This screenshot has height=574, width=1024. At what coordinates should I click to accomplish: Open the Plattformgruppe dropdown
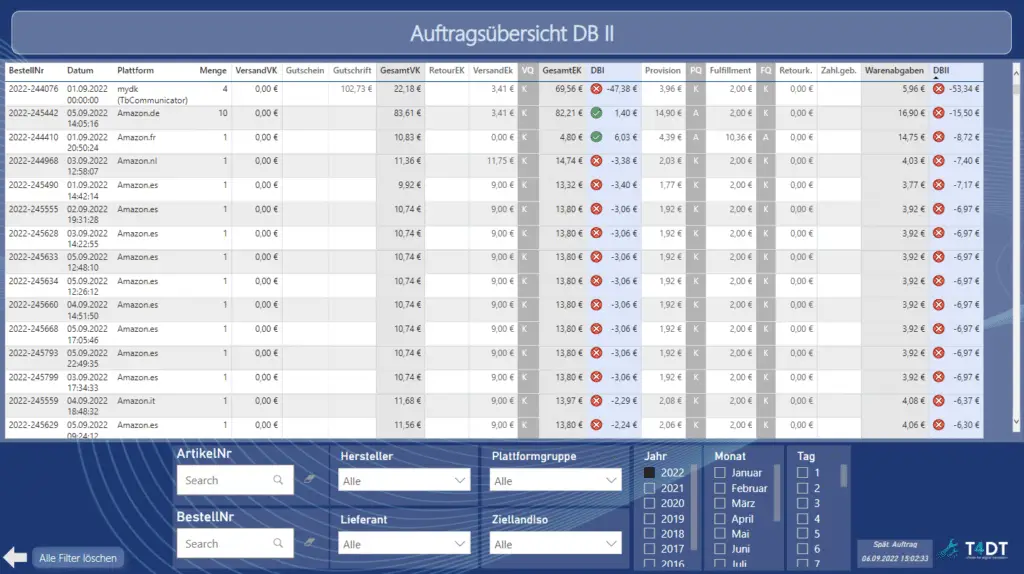pyautogui.click(x=555, y=481)
